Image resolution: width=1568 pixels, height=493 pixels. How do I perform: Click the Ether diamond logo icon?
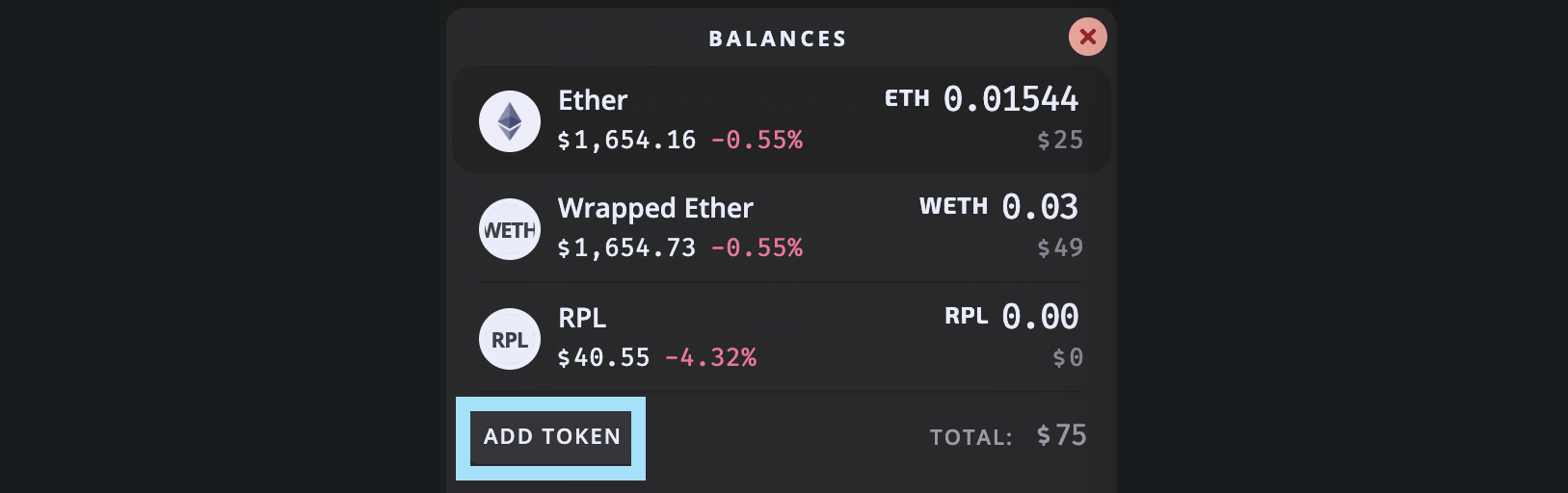tap(510, 121)
